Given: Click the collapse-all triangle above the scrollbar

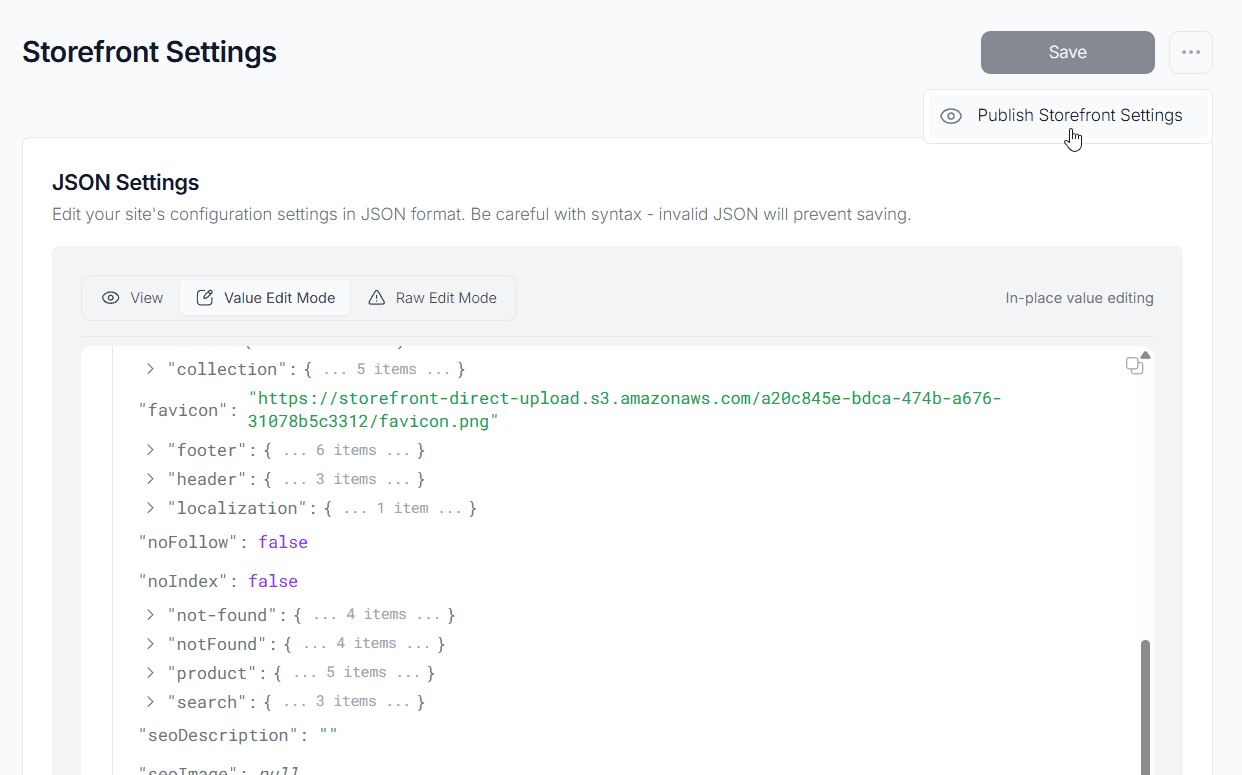Looking at the screenshot, I should [x=1146, y=354].
